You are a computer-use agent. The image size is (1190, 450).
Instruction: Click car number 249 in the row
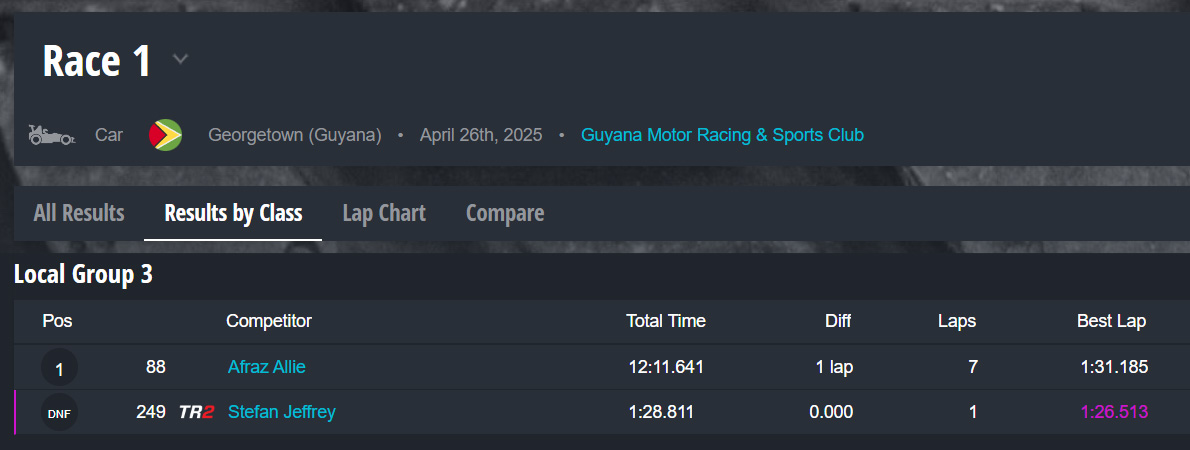(x=150, y=412)
